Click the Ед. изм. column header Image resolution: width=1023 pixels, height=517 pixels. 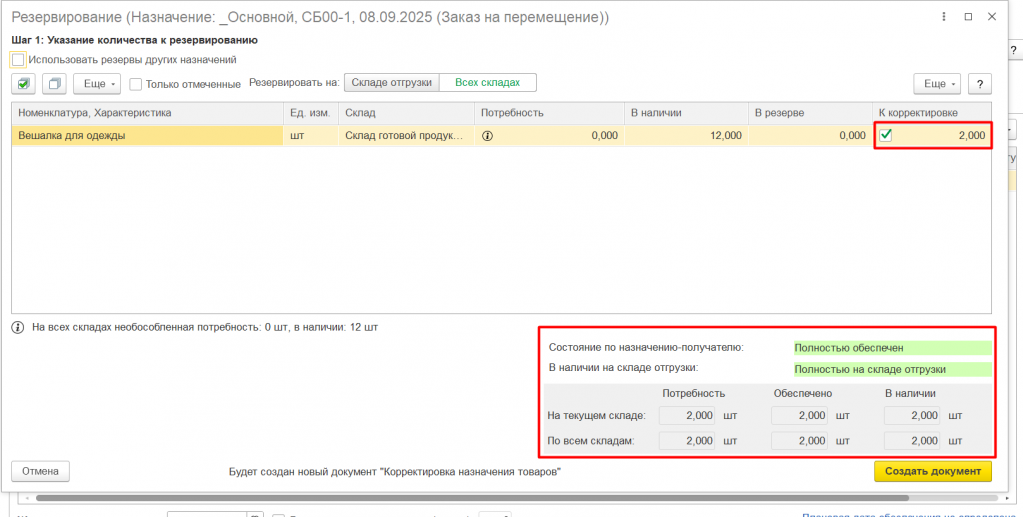pyautogui.click(x=311, y=113)
